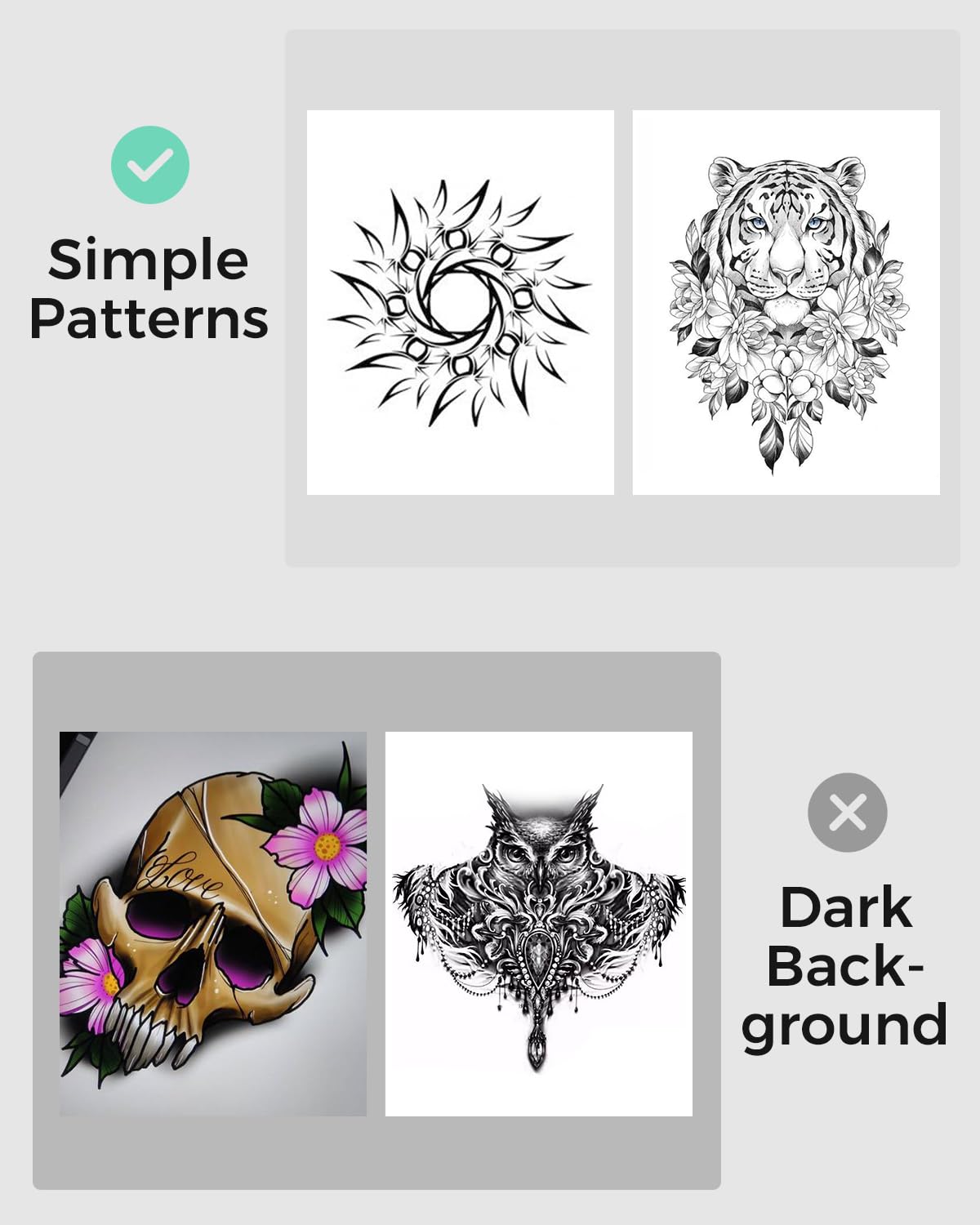Viewport: 980px width, 1225px height.
Task: Click the gray X circle icon
Action: tap(847, 813)
